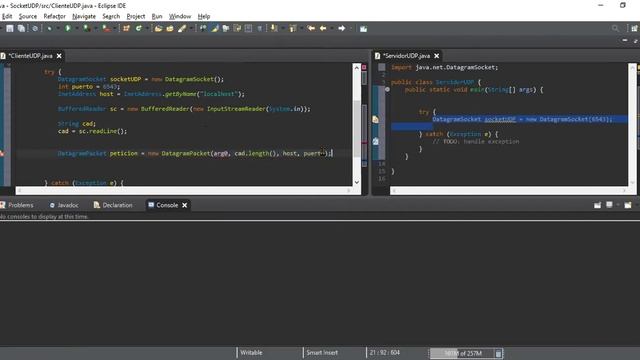The height and width of the screenshot is (360, 640).
Task: Open the Back history dropdown arrow
Action: 331,29
